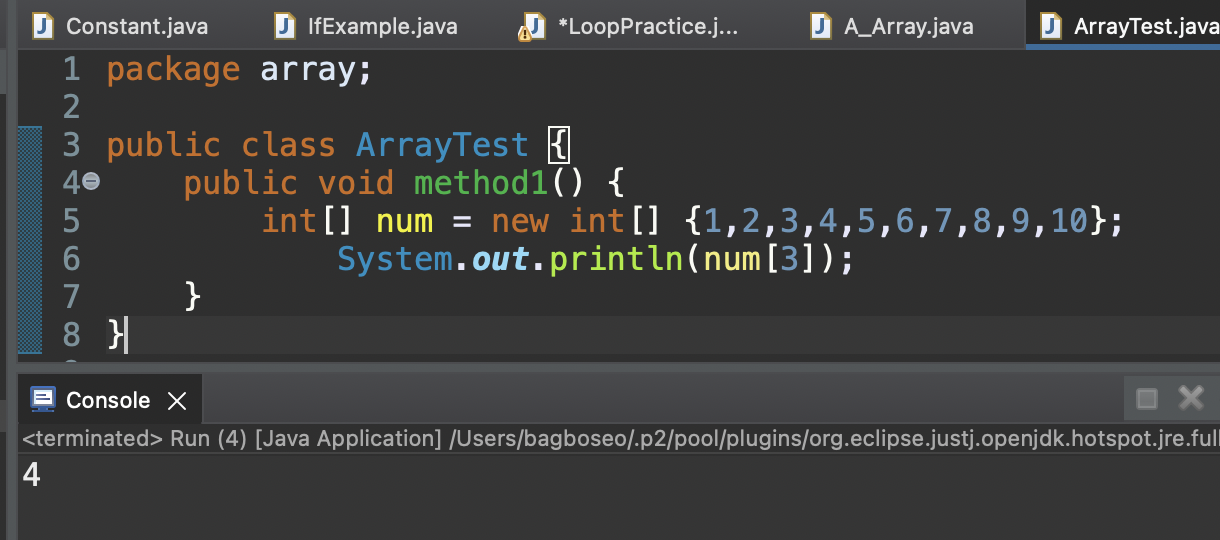
Task: Click the 'void' keyword on line 4
Action: pyautogui.click(x=356, y=183)
